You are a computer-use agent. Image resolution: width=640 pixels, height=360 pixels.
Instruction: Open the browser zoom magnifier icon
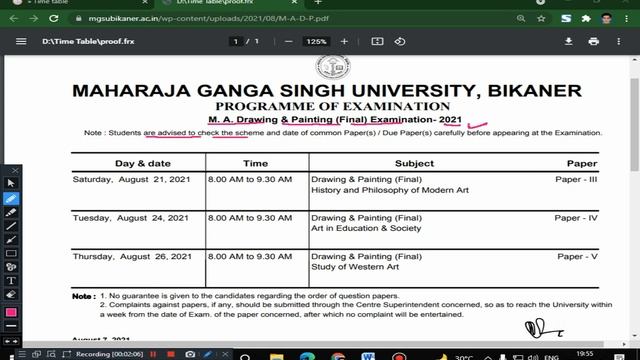click(x=521, y=19)
